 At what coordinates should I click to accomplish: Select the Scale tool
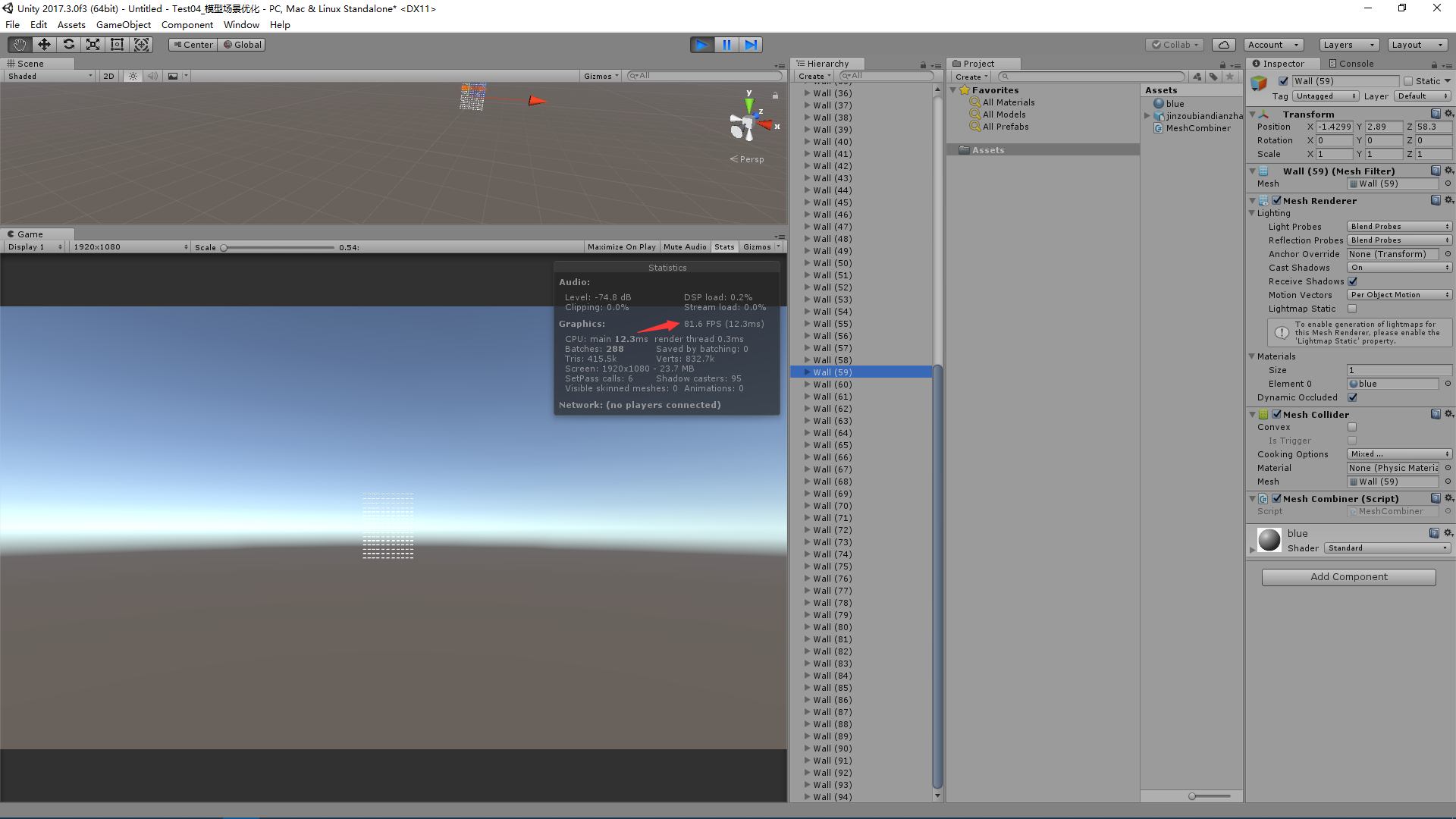point(93,44)
